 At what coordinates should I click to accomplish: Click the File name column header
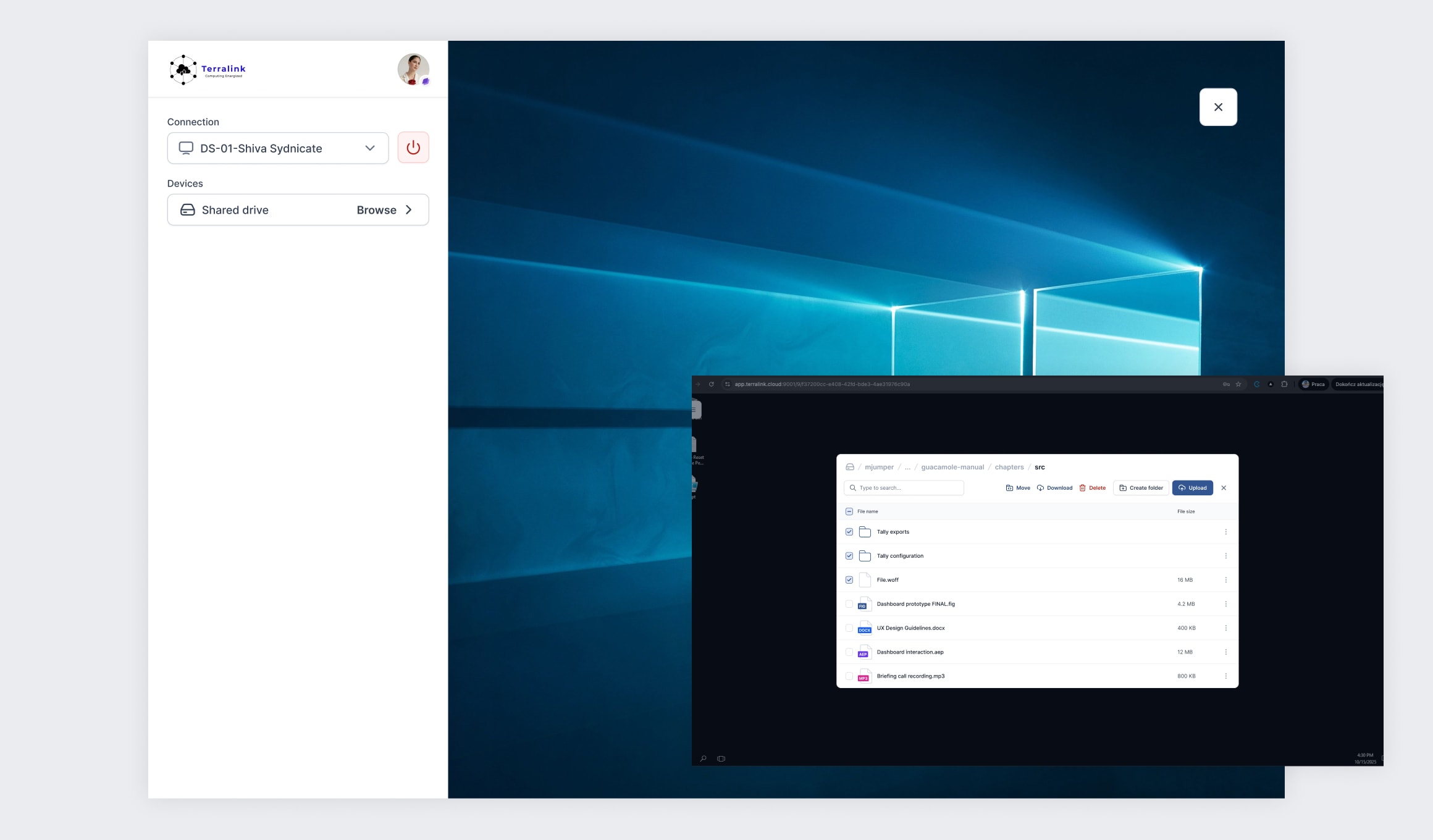coord(868,511)
